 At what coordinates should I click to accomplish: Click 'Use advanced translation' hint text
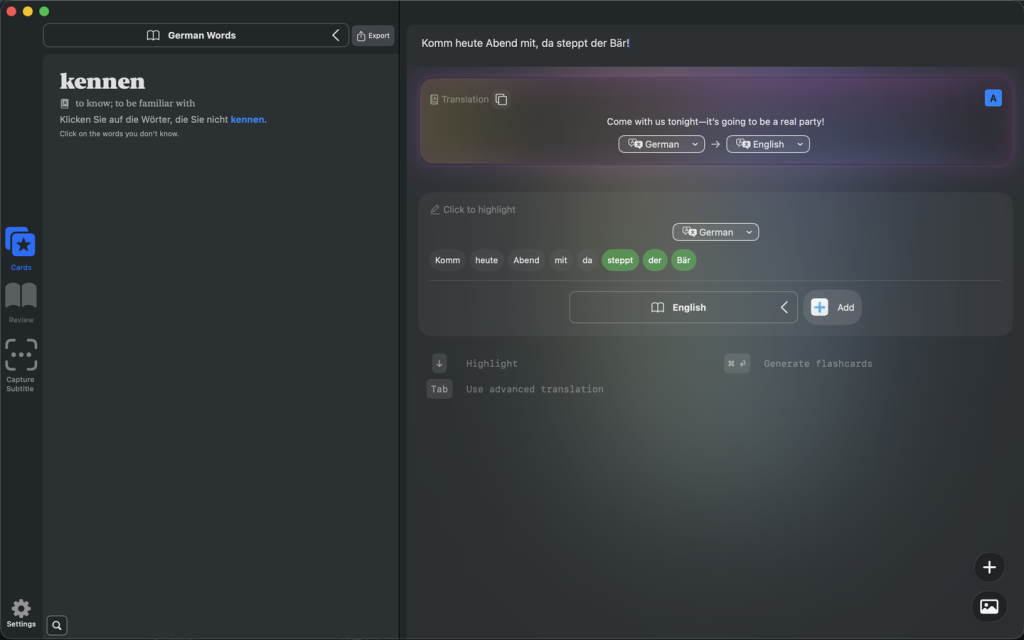534,389
